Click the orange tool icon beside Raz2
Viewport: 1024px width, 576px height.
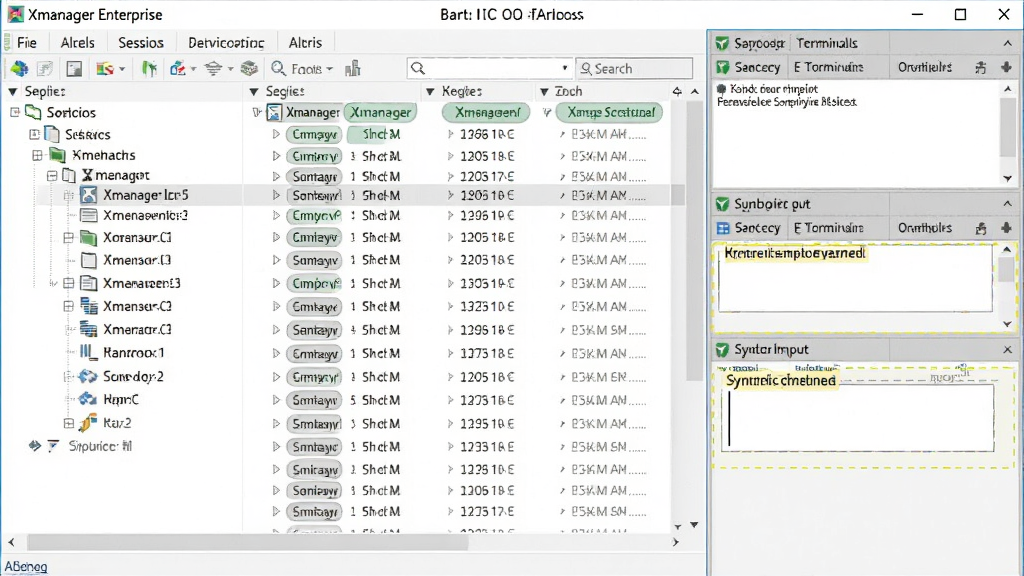point(88,423)
